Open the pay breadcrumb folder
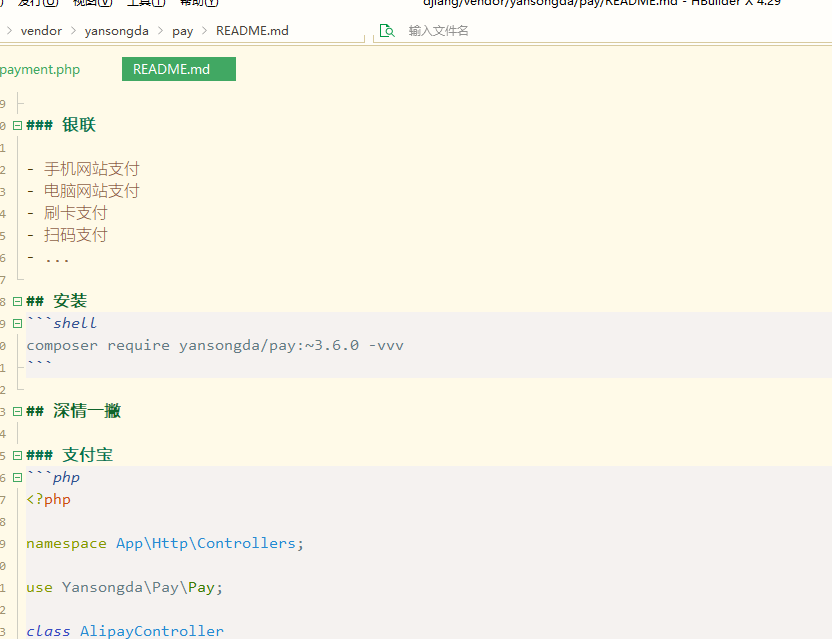This screenshot has width=832, height=639. click(183, 31)
